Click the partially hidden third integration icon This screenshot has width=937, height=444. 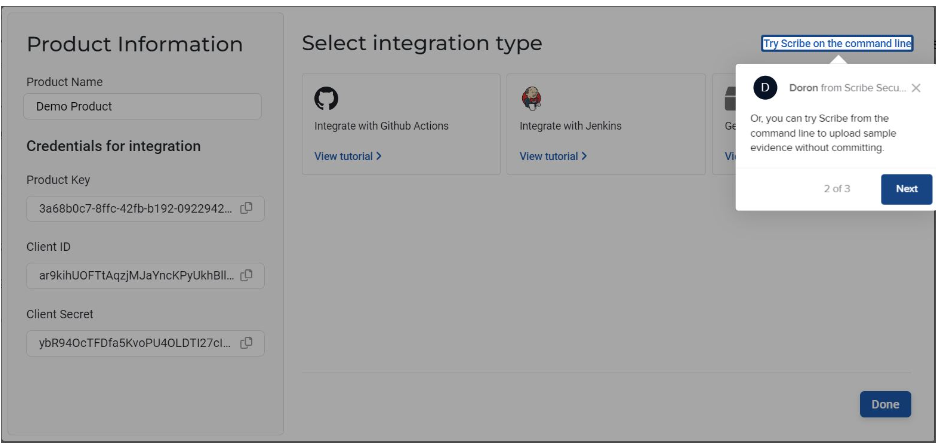(729, 98)
